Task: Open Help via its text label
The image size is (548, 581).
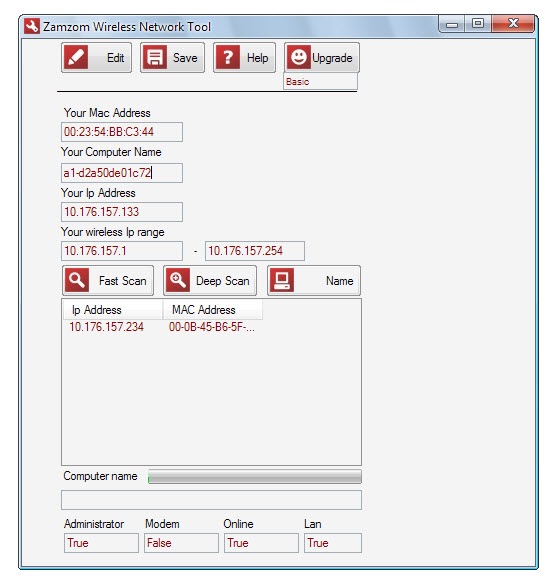Action: [x=258, y=58]
